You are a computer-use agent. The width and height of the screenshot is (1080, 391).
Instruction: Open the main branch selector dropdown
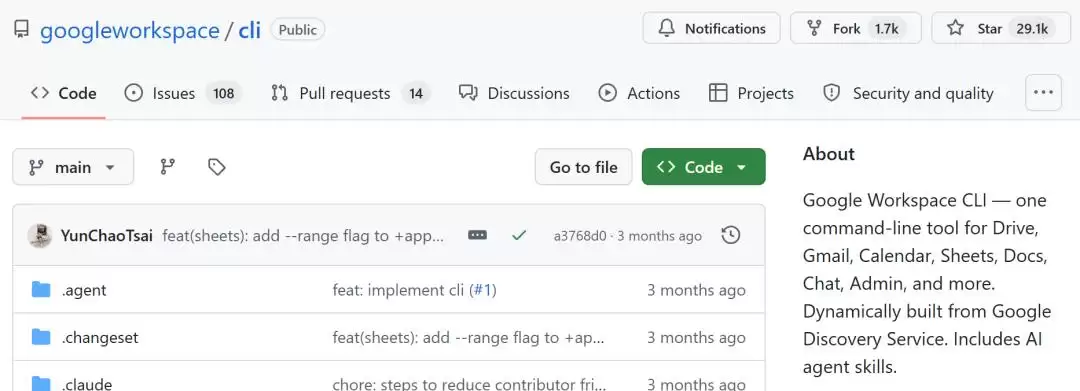[x=73, y=167]
